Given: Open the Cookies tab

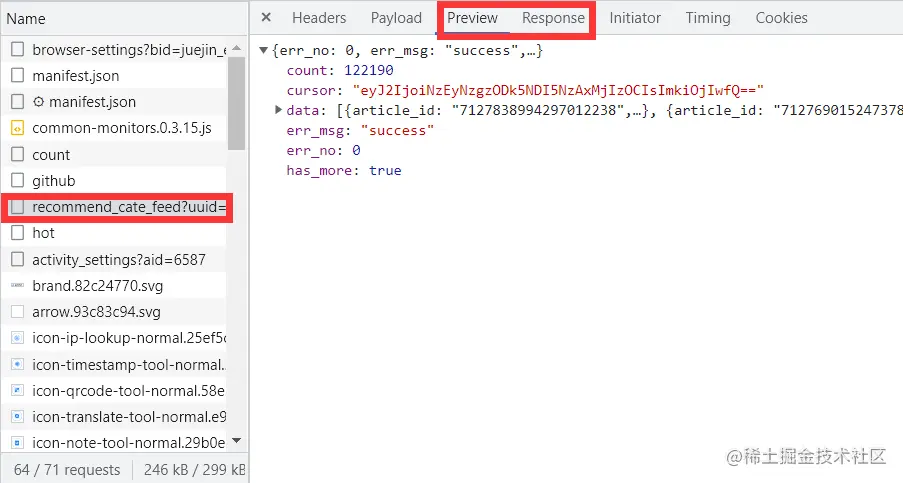Looking at the screenshot, I should (x=781, y=18).
